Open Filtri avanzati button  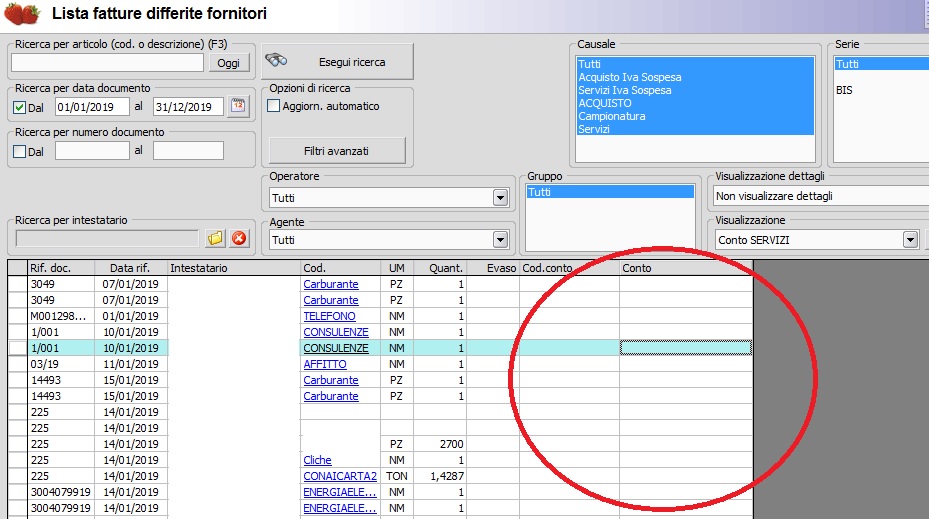[x=337, y=151]
